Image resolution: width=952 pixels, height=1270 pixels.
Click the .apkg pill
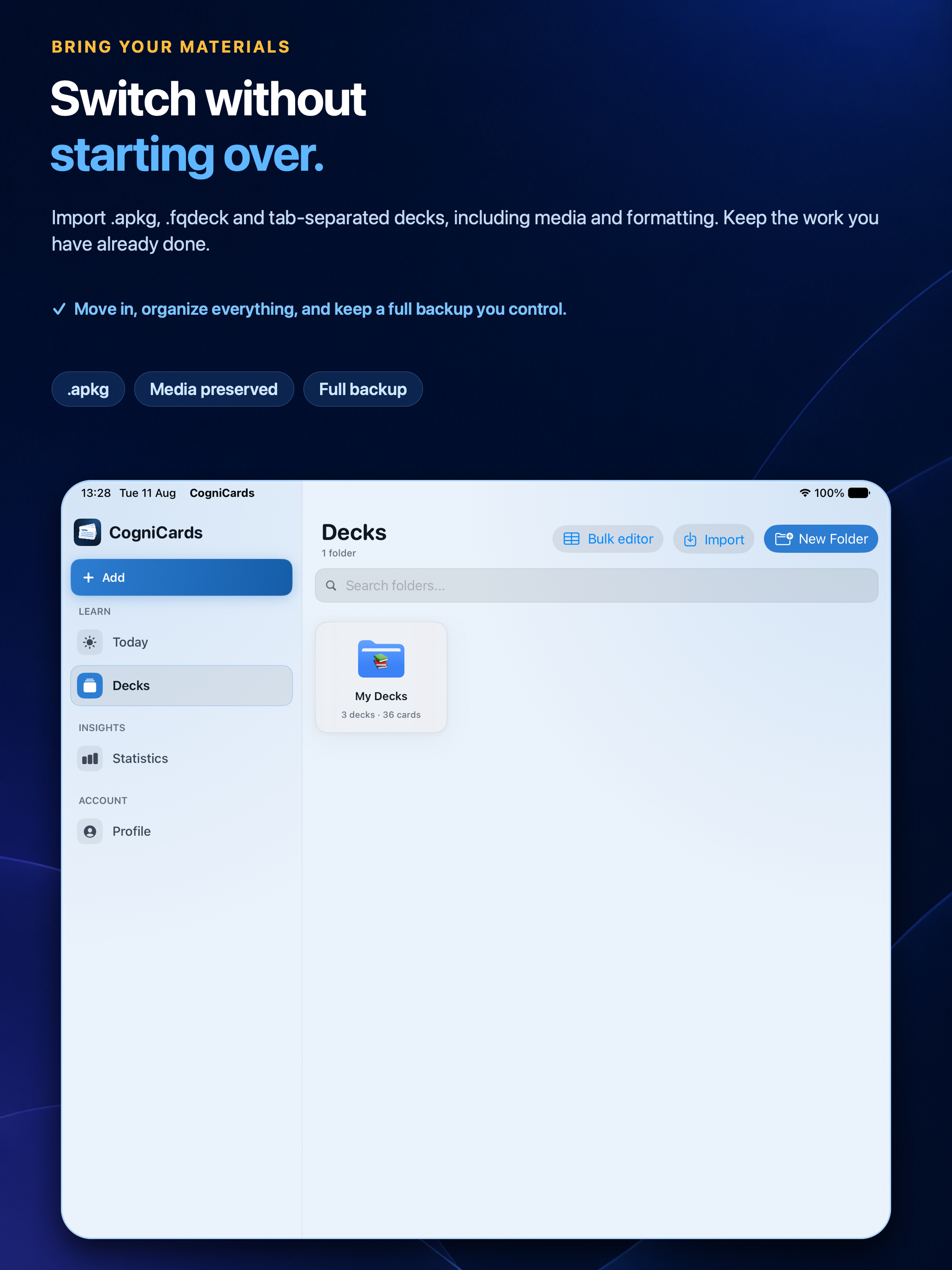89,389
